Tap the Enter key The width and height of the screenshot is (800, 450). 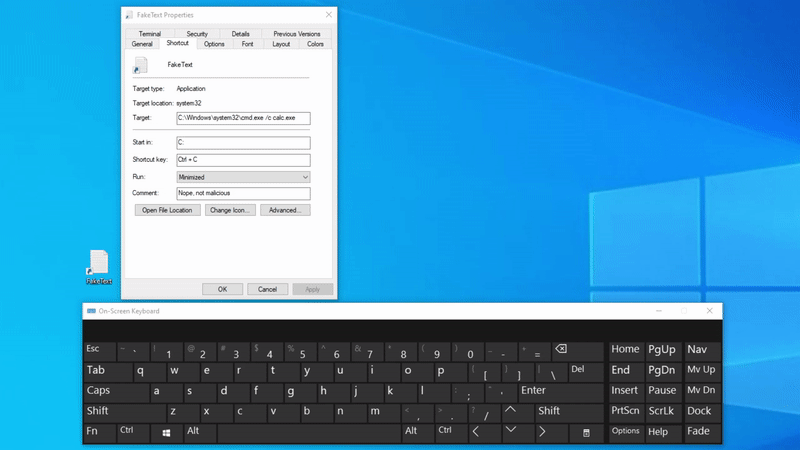pyautogui.click(x=561, y=392)
